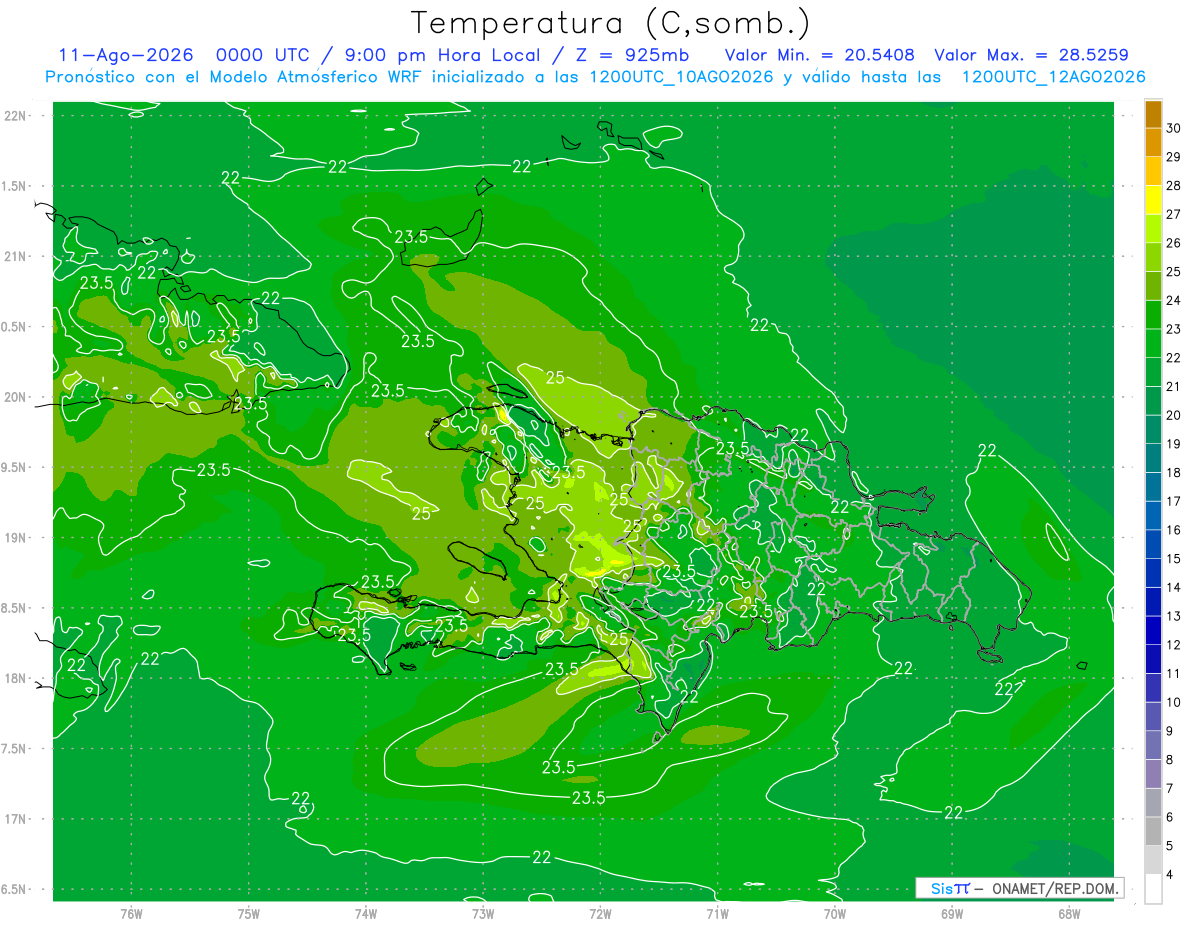This screenshot has height=927, width=1200.
Task: Click the '22N' latitude axis label
Action: pos(17,116)
